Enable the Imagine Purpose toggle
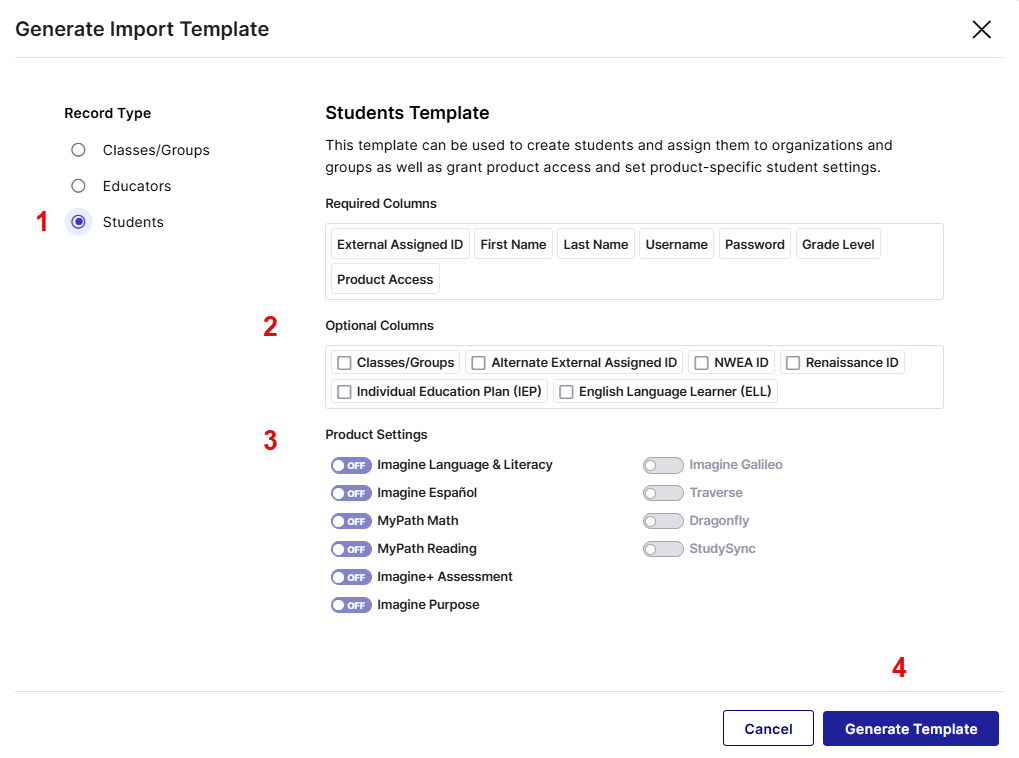The width and height of the screenshot is (1019, 758). pyautogui.click(x=351, y=605)
